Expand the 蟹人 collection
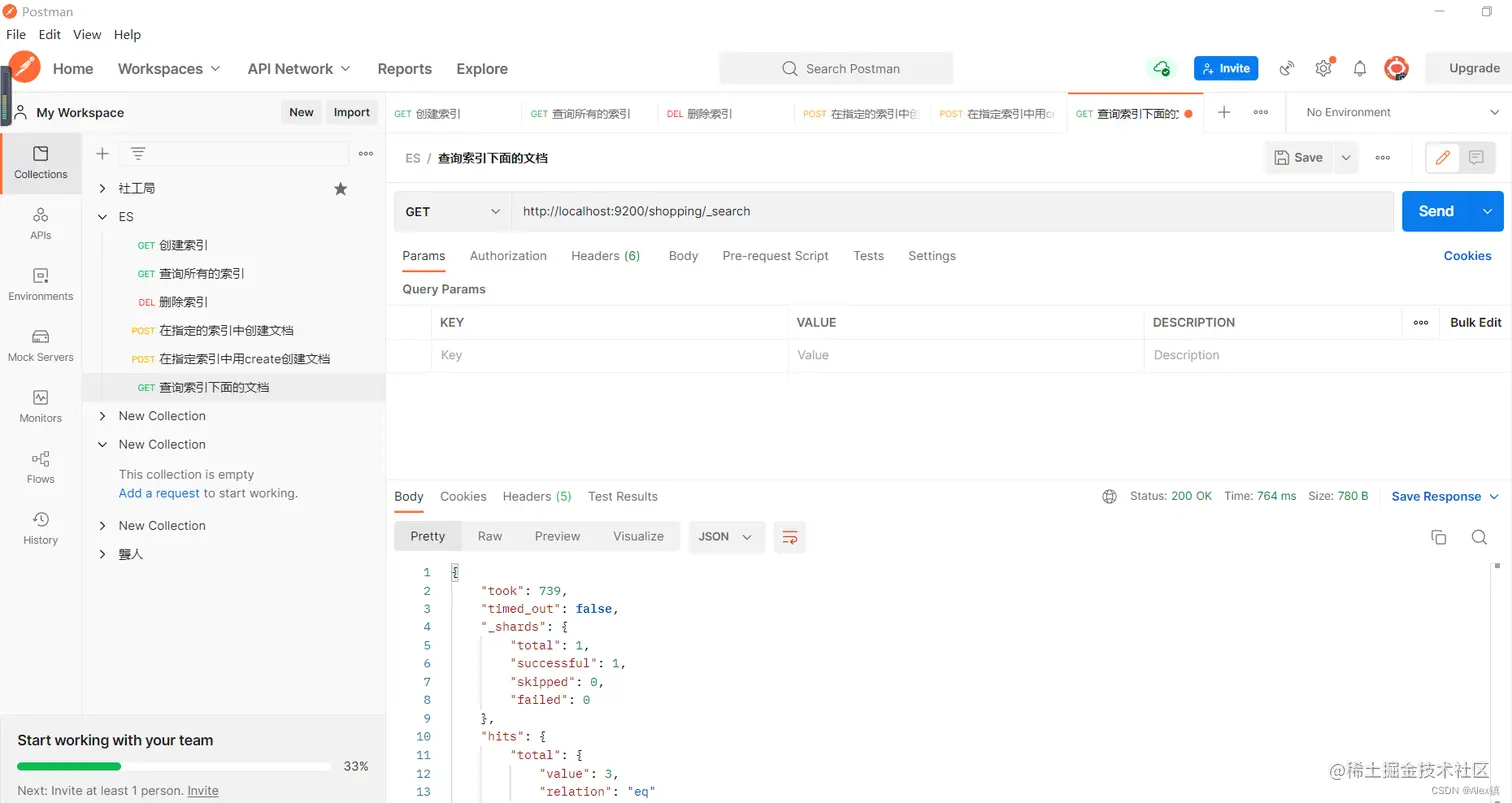1512x803 pixels. pos(102,553)
